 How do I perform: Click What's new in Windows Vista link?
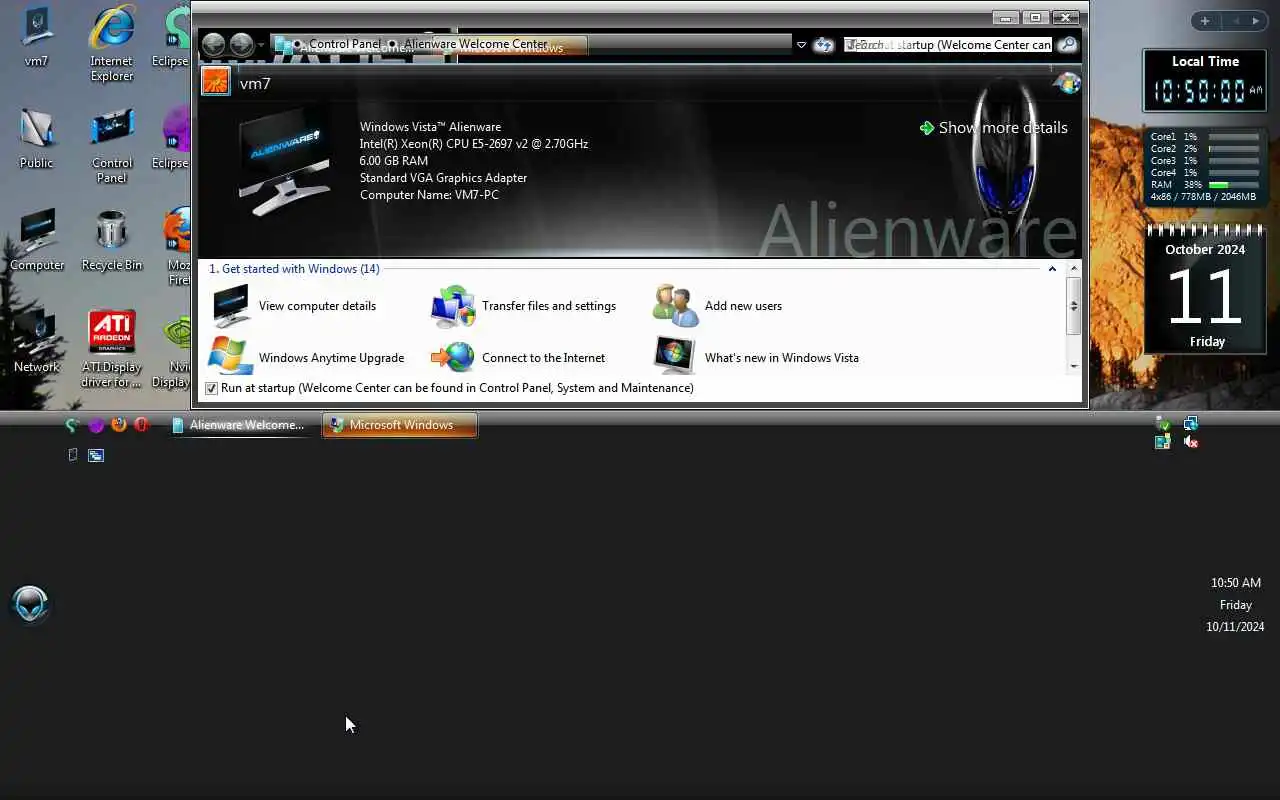pos(781,358)
